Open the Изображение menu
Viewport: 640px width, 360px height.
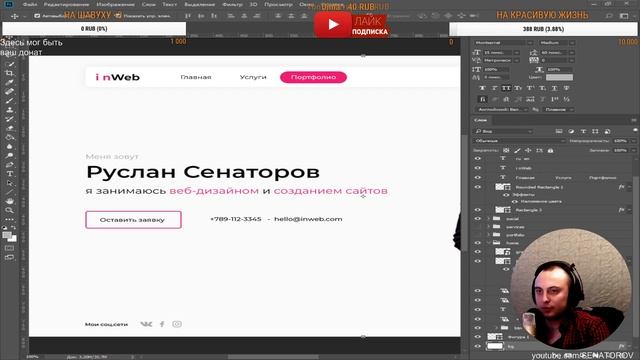[116, 4]
